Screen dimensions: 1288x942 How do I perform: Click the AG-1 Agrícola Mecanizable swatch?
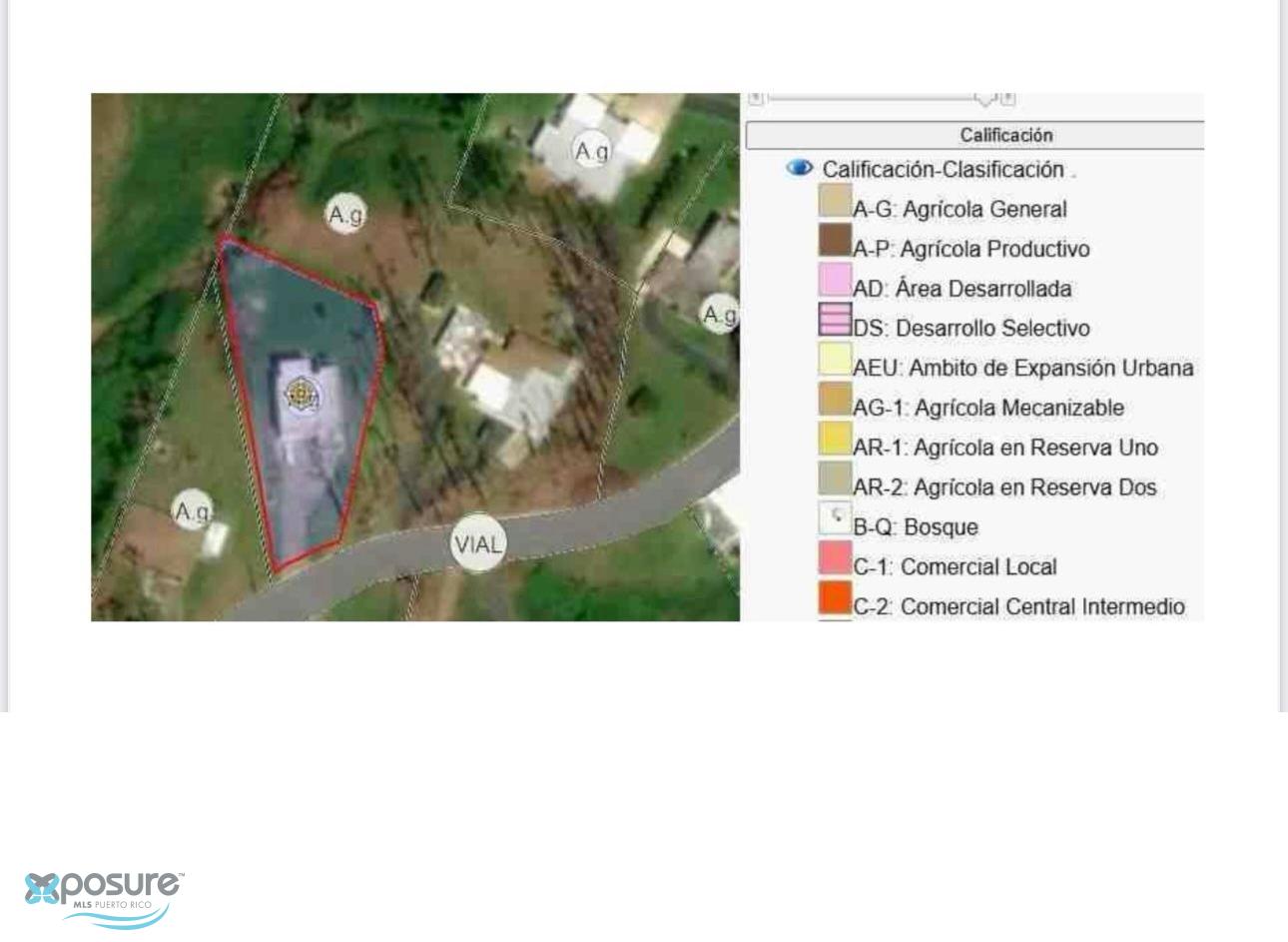coord(835,399)
